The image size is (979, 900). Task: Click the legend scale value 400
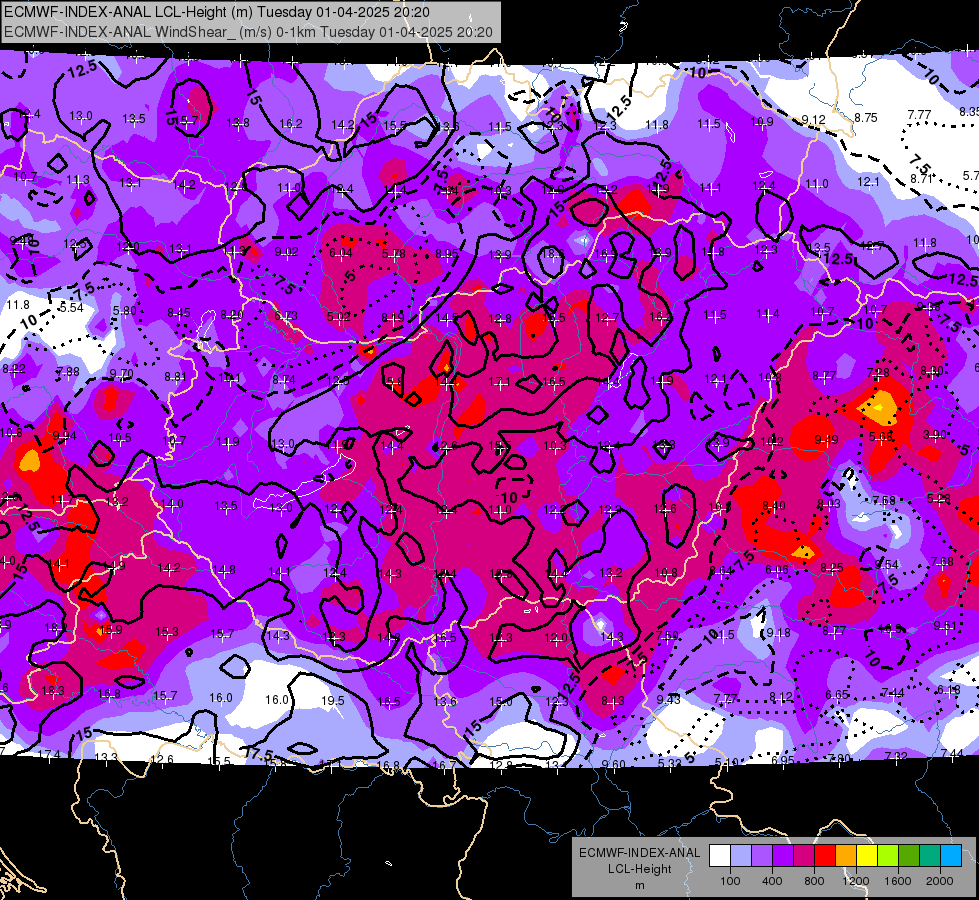[x=772, y=881]
